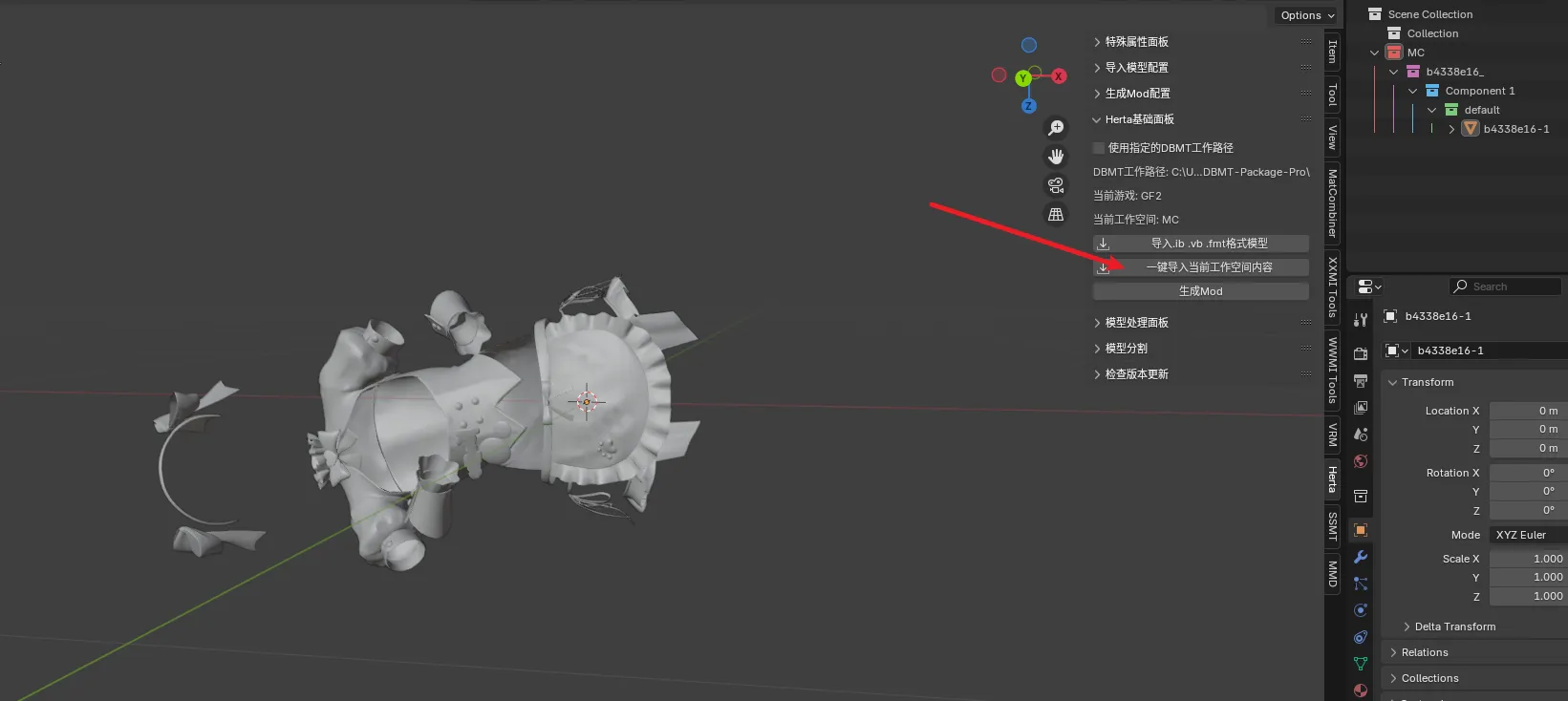This screenshot has width=1568, height=701.
Task: Open the View Layer properties tab icon
Action: [x=1361, y=407]
